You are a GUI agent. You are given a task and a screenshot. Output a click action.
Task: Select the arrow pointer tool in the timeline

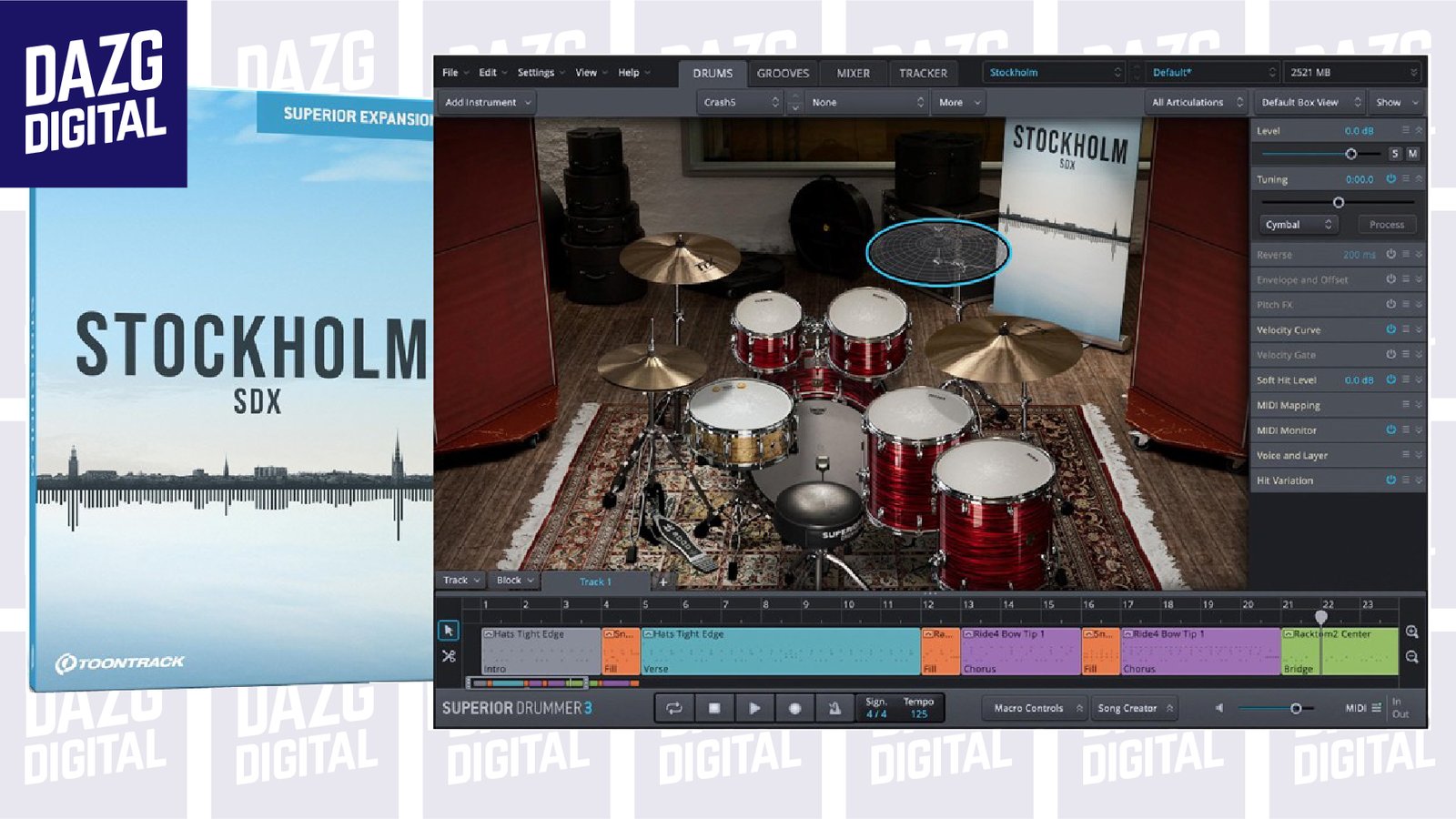tap(448, 630)
